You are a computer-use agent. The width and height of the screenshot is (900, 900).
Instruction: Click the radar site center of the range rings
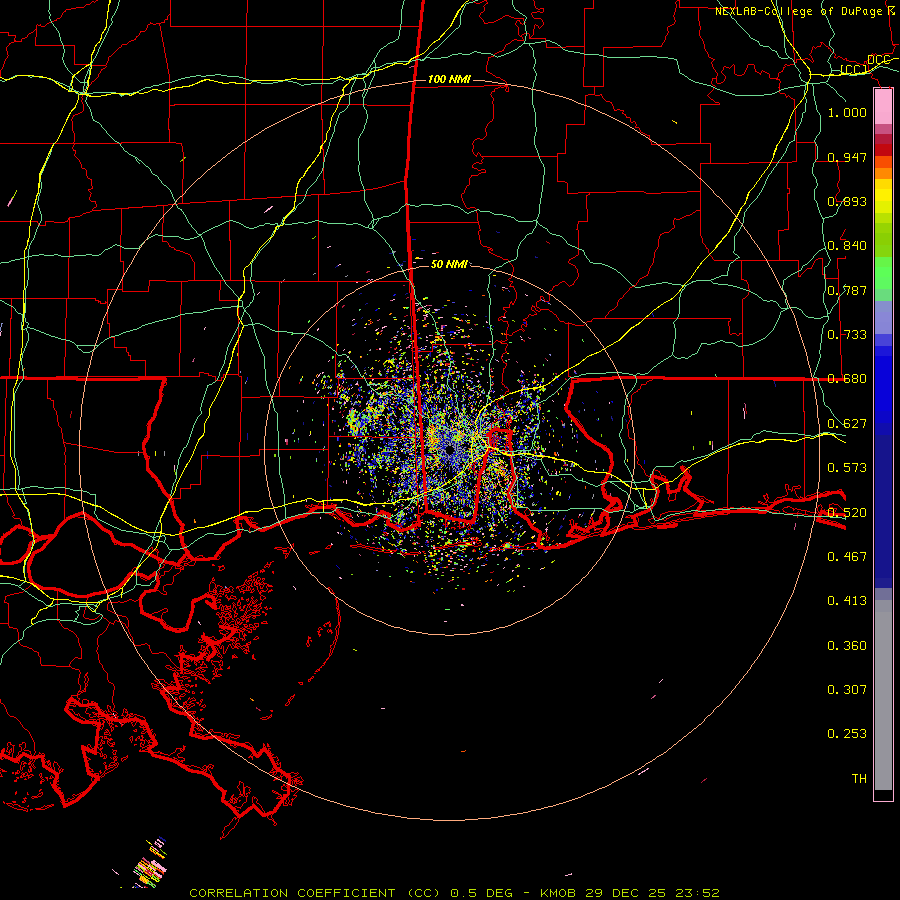(x=449, y=450)
